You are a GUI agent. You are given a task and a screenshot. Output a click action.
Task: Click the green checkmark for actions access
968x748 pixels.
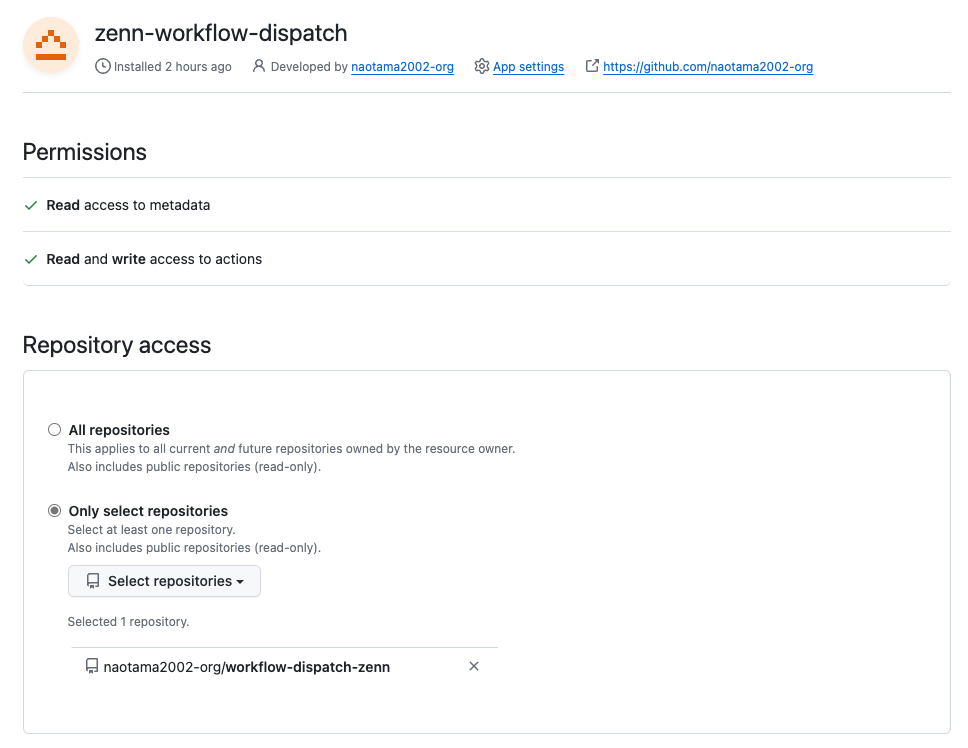[x=31, y=260]
